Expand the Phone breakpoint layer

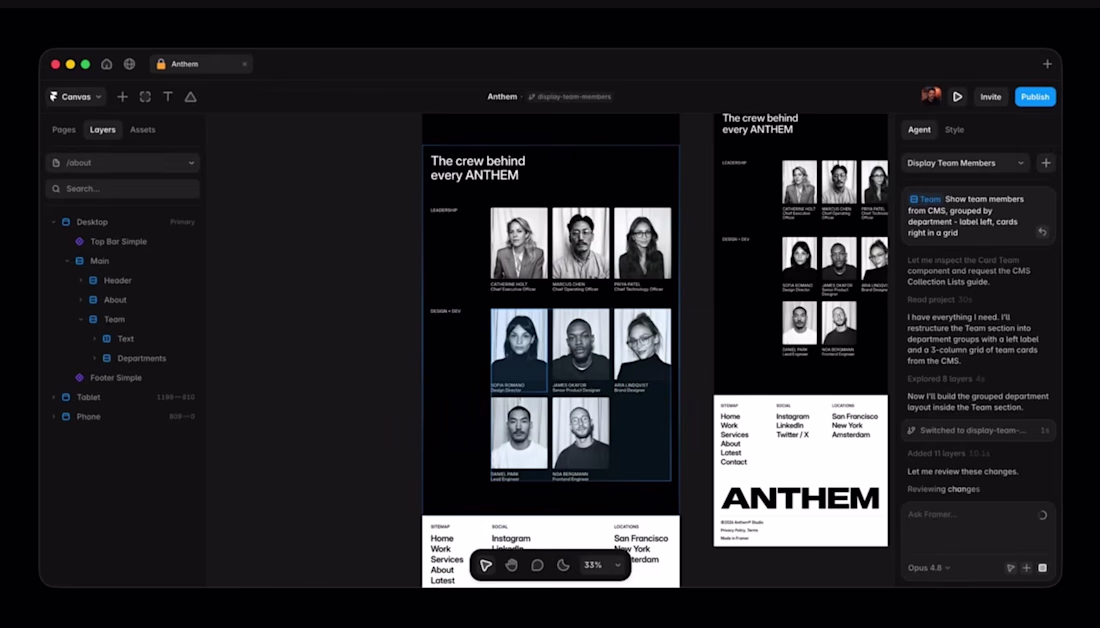pos(53,417)
